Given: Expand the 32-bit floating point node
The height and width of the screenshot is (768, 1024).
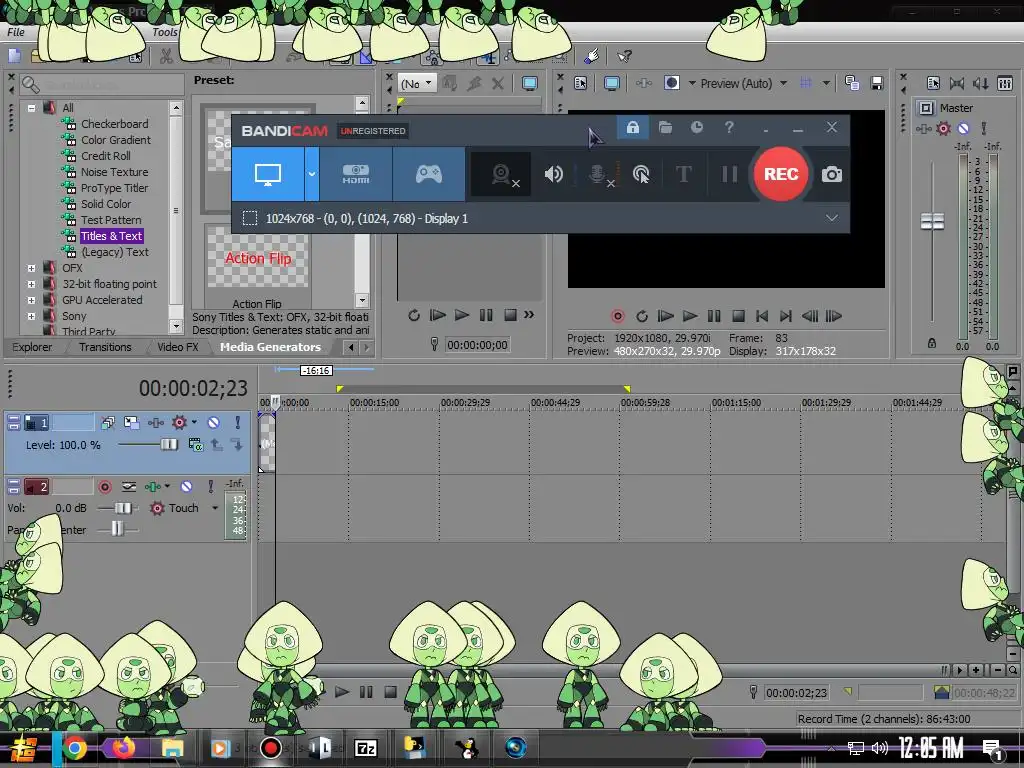Looking at the screenshot, I should (x=31, y=284).
